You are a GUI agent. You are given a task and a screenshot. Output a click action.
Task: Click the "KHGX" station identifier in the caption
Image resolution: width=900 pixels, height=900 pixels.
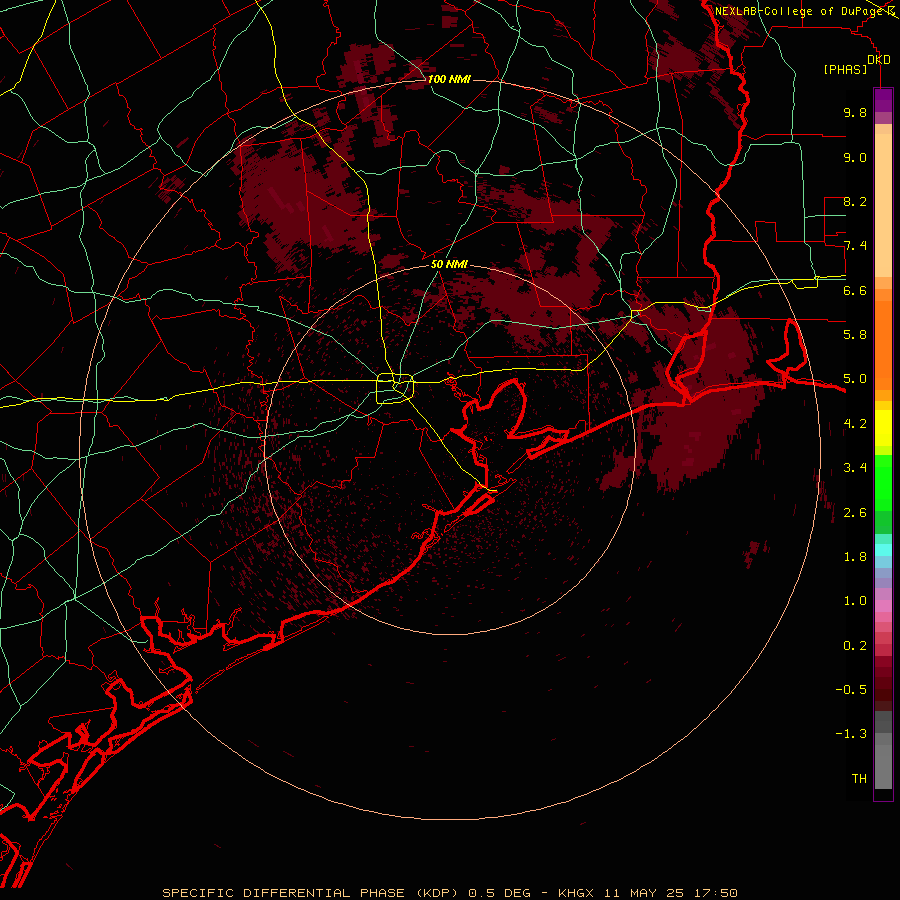point(576,893)
